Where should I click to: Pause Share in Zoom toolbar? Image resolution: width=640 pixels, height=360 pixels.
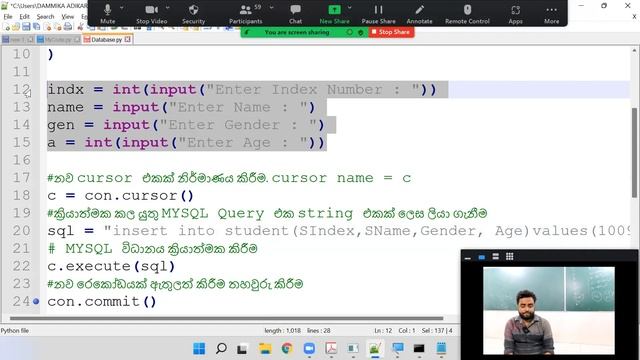tap(378, 13)
